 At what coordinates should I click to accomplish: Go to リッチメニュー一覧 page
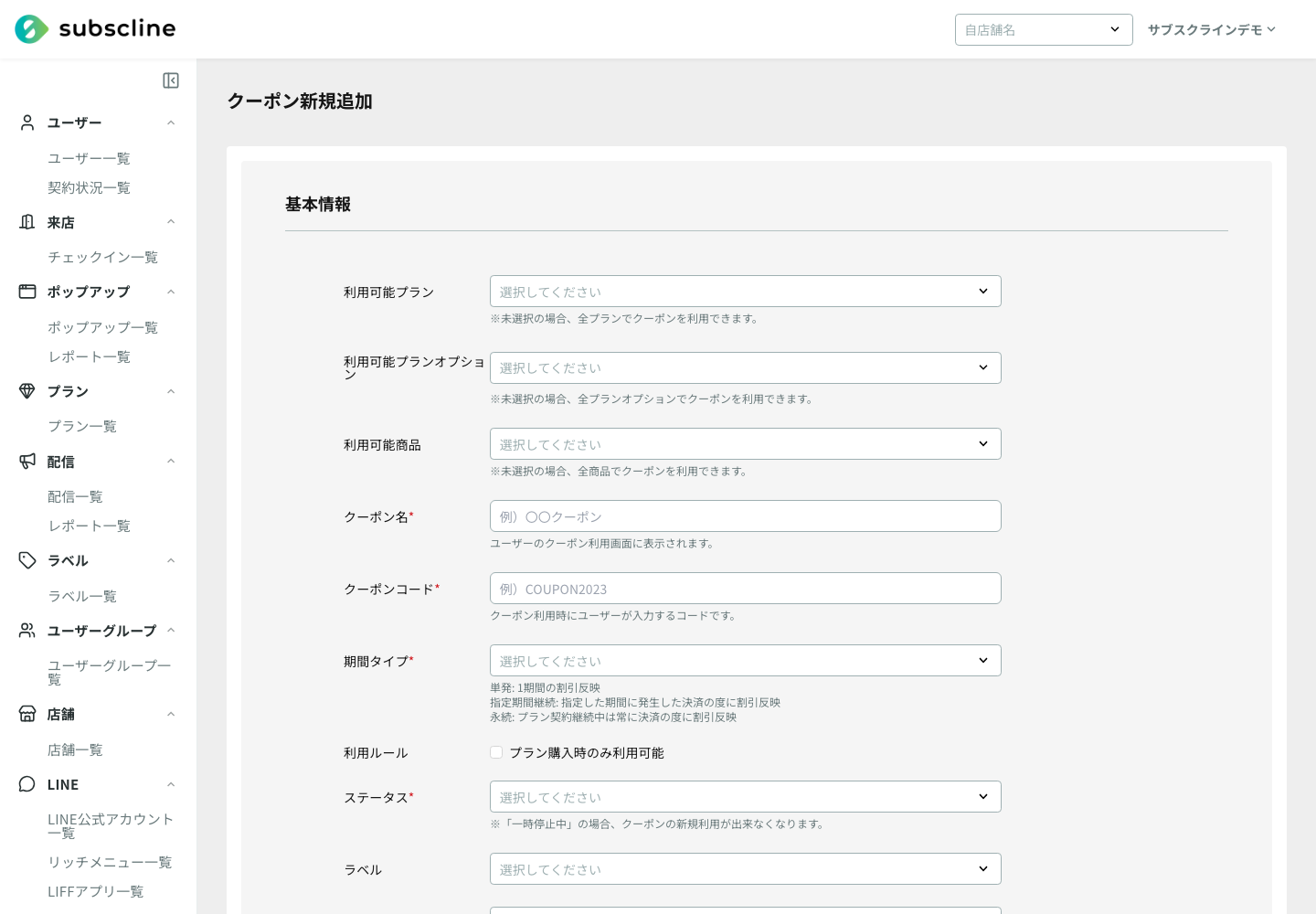pyautogui.click(x=110, y=862)
